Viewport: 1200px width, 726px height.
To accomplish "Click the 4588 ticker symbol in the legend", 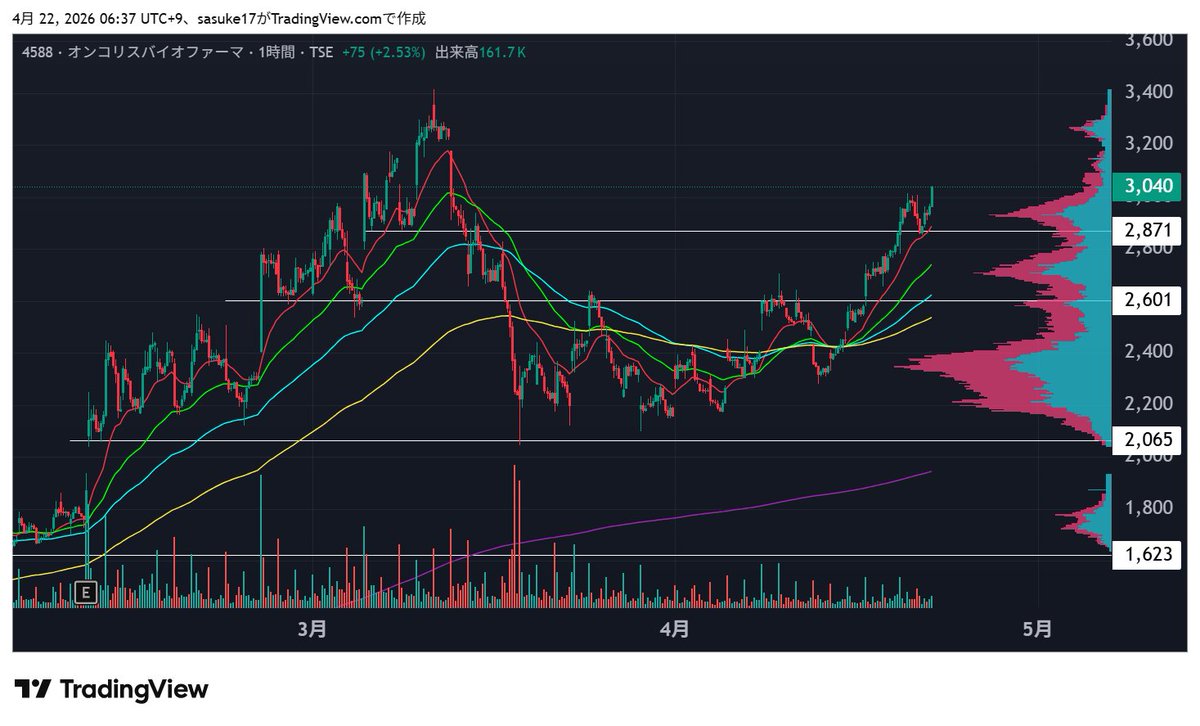I will click(38, 52).
